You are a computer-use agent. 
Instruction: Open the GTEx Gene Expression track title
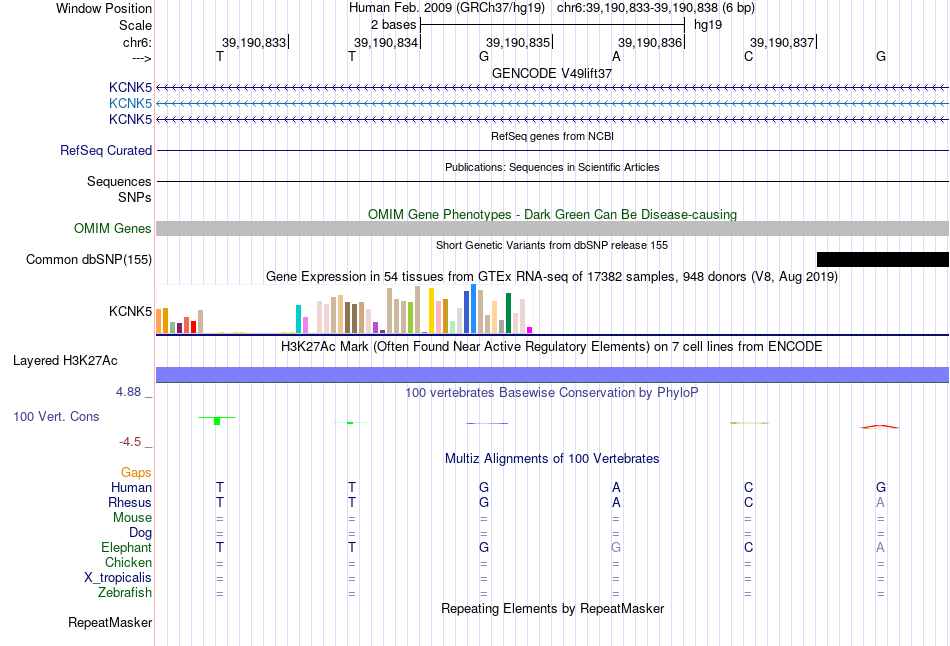[x=552, y=277]
